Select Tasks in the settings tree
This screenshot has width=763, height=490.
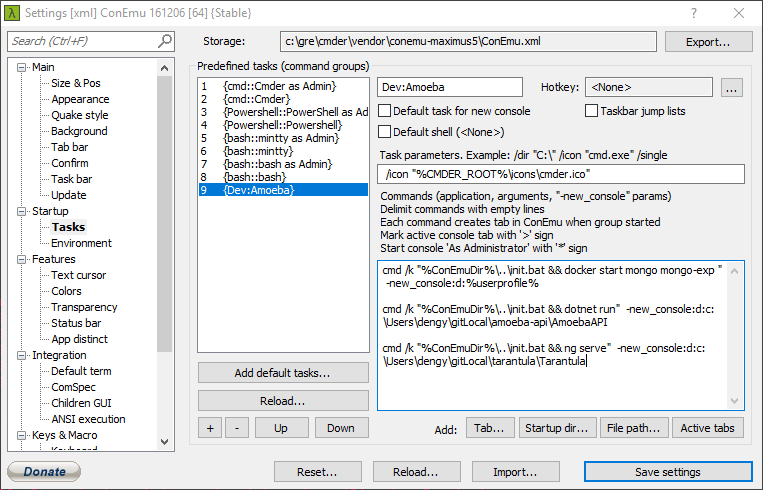(69, 227)
